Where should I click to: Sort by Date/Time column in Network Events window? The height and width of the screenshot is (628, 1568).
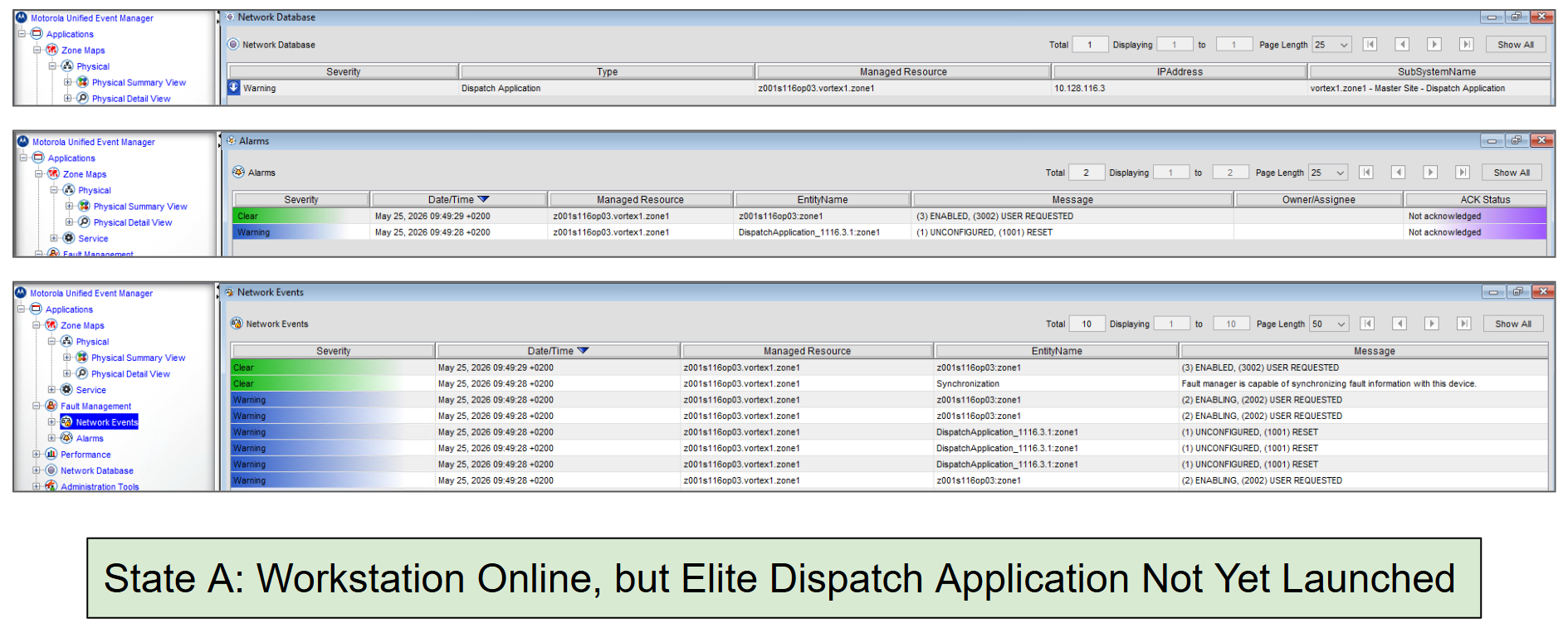point(558,351)
